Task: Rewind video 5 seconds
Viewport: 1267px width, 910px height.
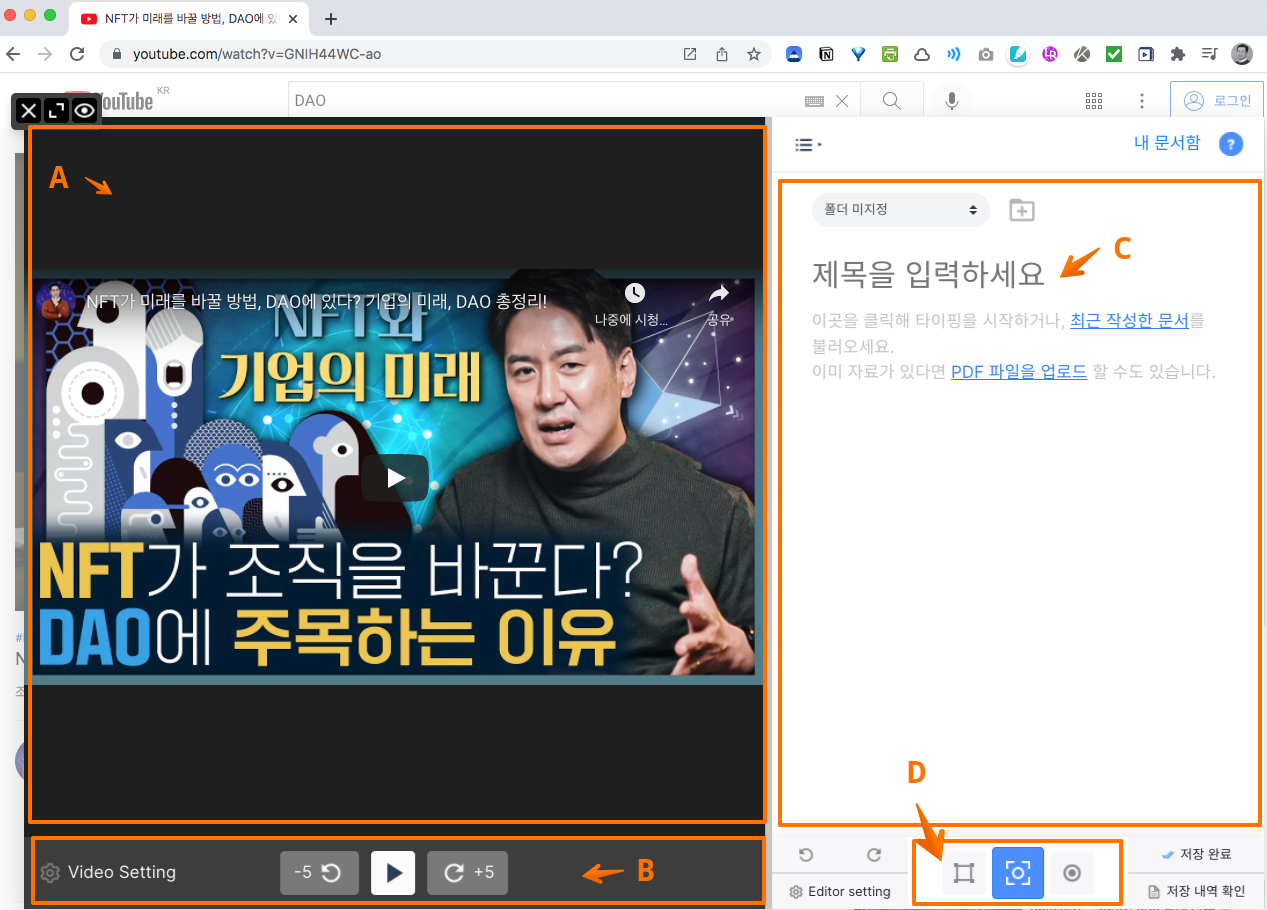Action: (319, 872)
